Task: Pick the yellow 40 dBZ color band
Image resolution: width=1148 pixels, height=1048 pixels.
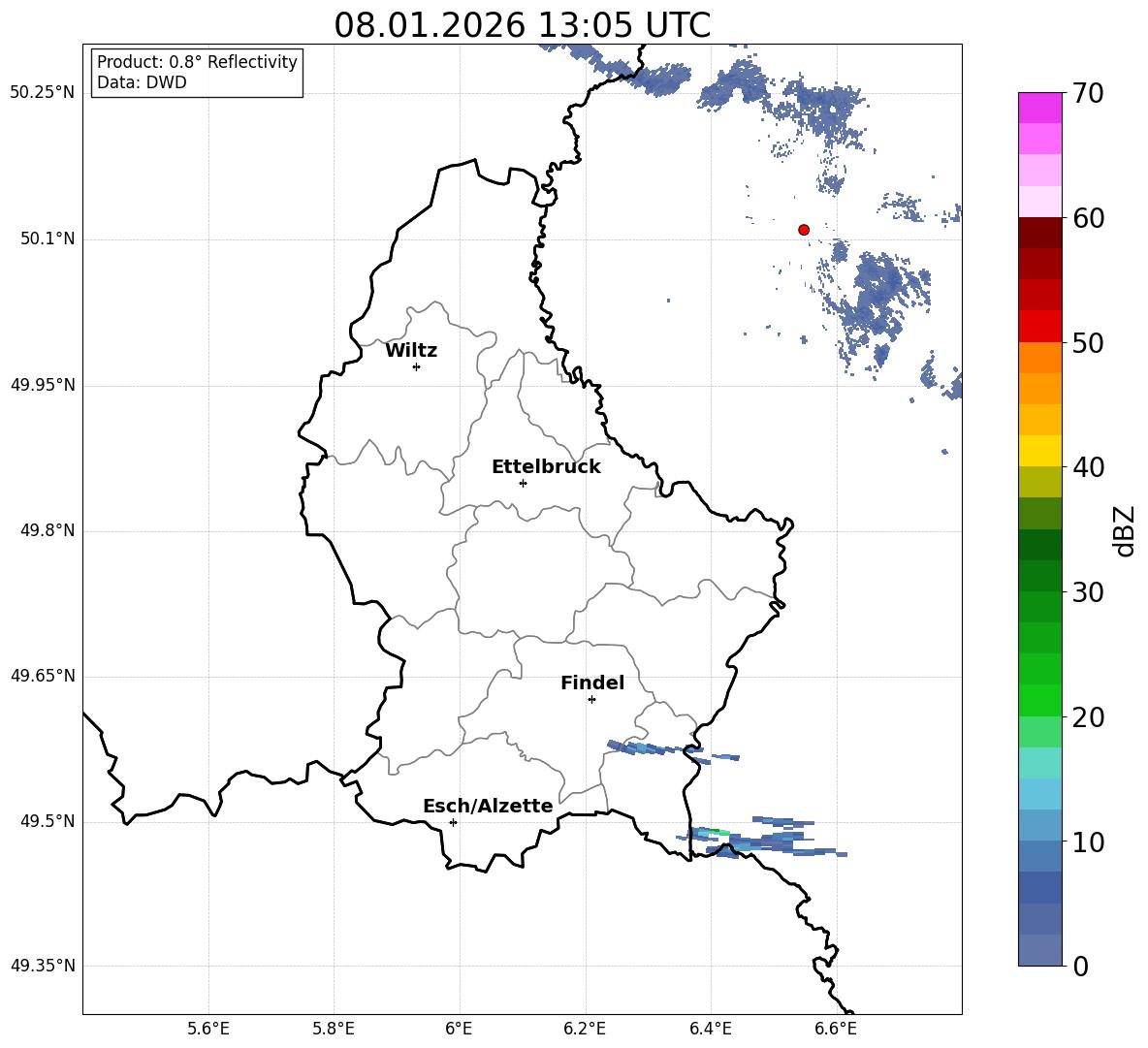Action: [1040, 451]
